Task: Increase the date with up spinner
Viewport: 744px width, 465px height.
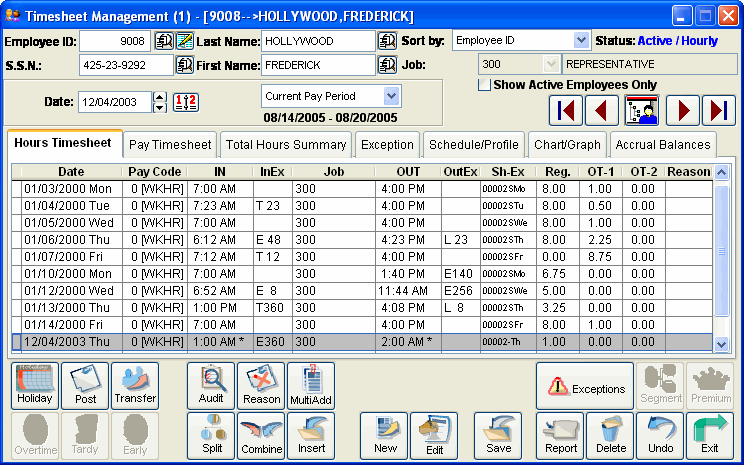Action: (x=160, y=97)
